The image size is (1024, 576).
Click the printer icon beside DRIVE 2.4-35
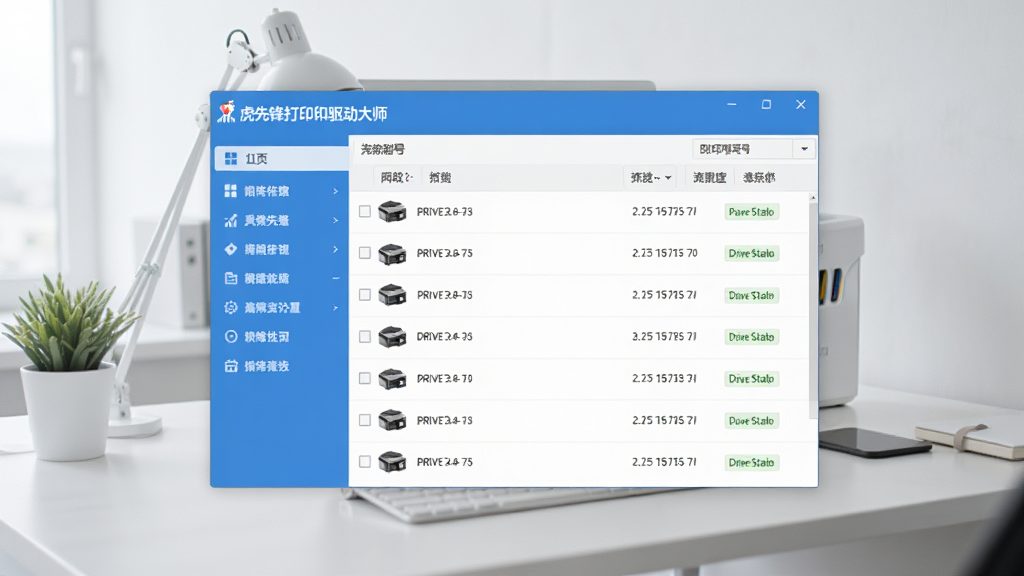pyautogui.click(x=392, y=336)
